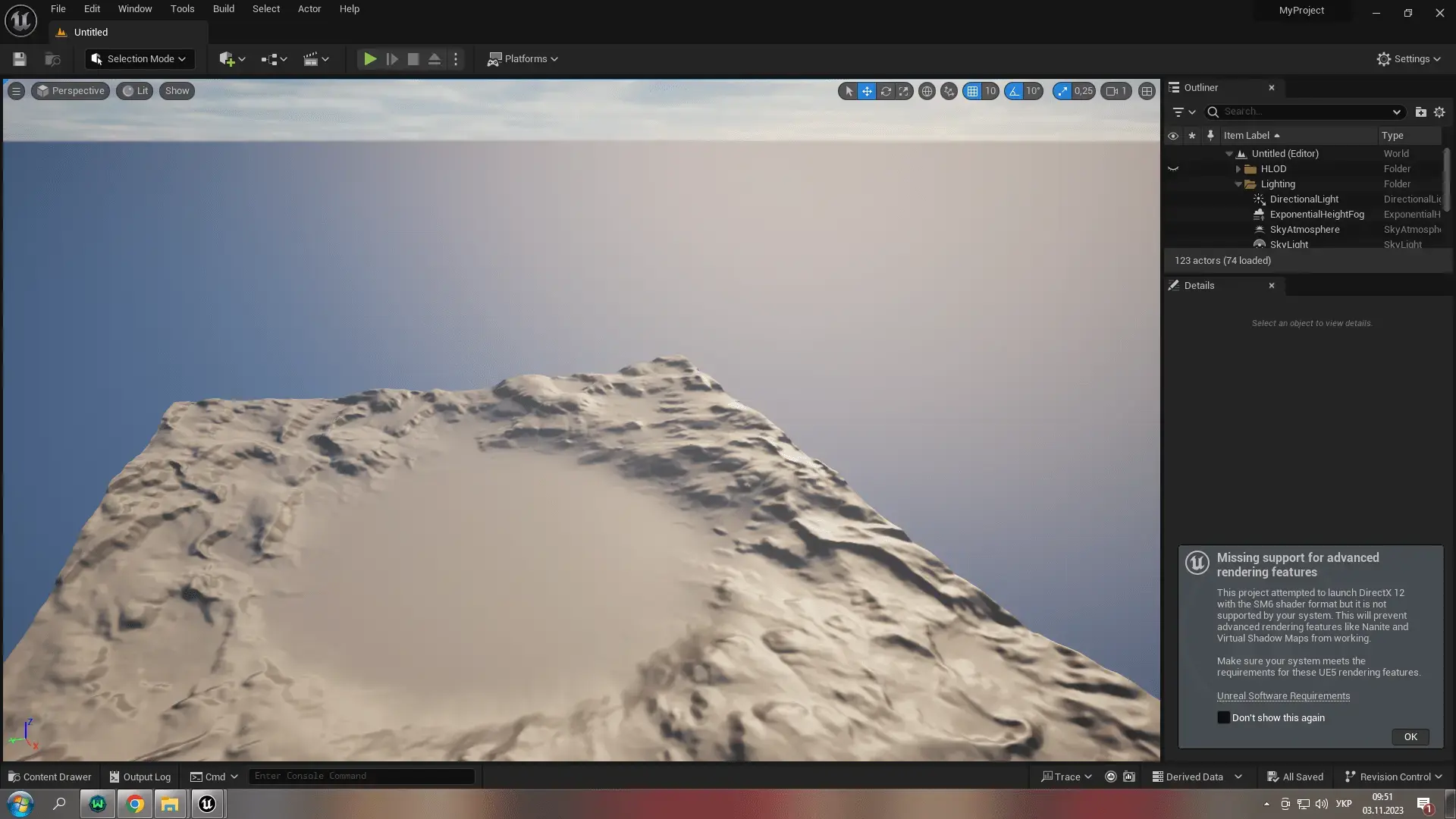Open Google Chrome from the taskbar

(135, 804)
